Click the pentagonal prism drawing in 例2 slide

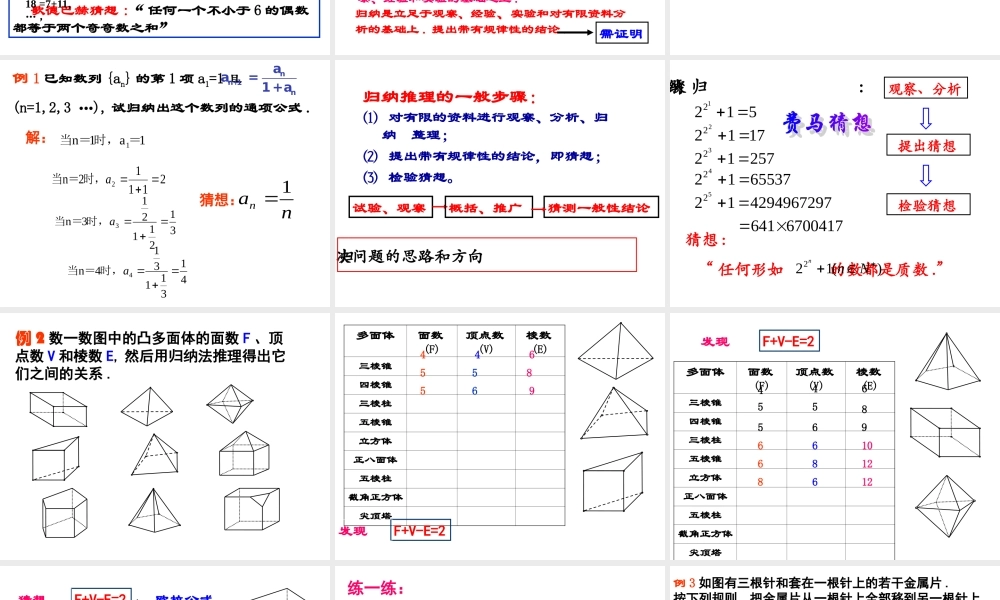64,513
